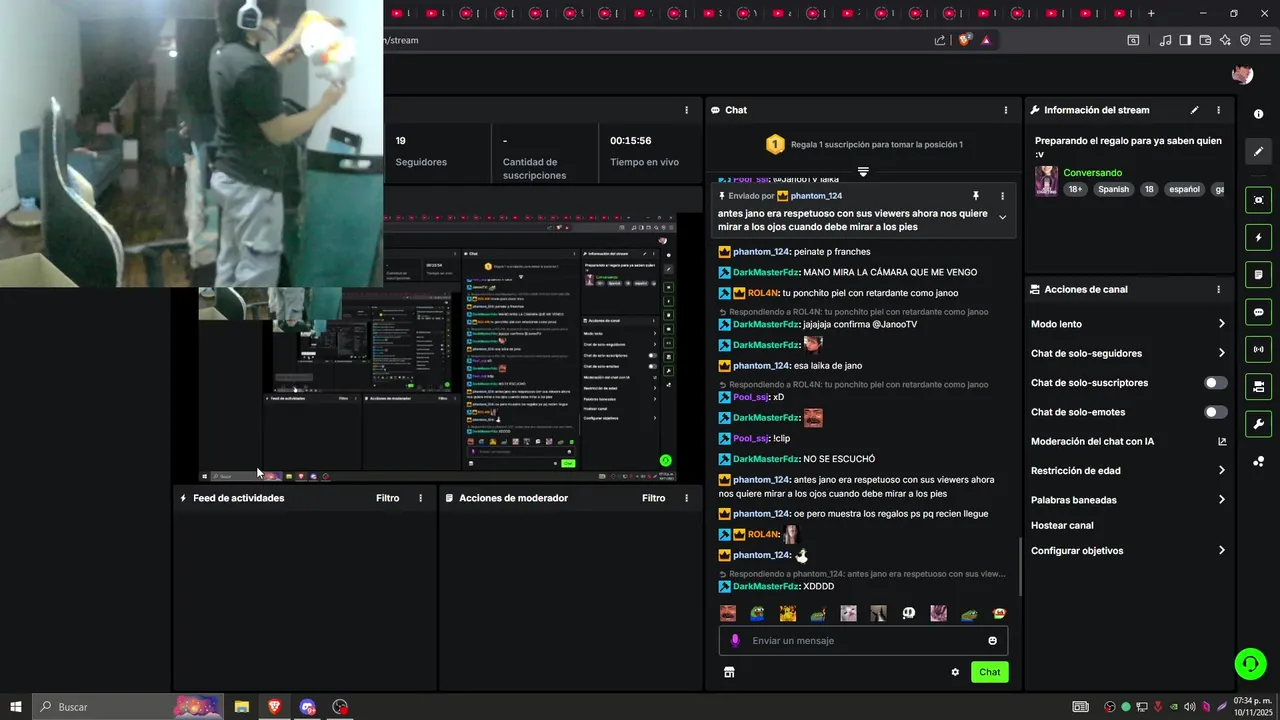Open the Brave VPN shield icon
The image size is (1280, 720).
[1245, 40]
